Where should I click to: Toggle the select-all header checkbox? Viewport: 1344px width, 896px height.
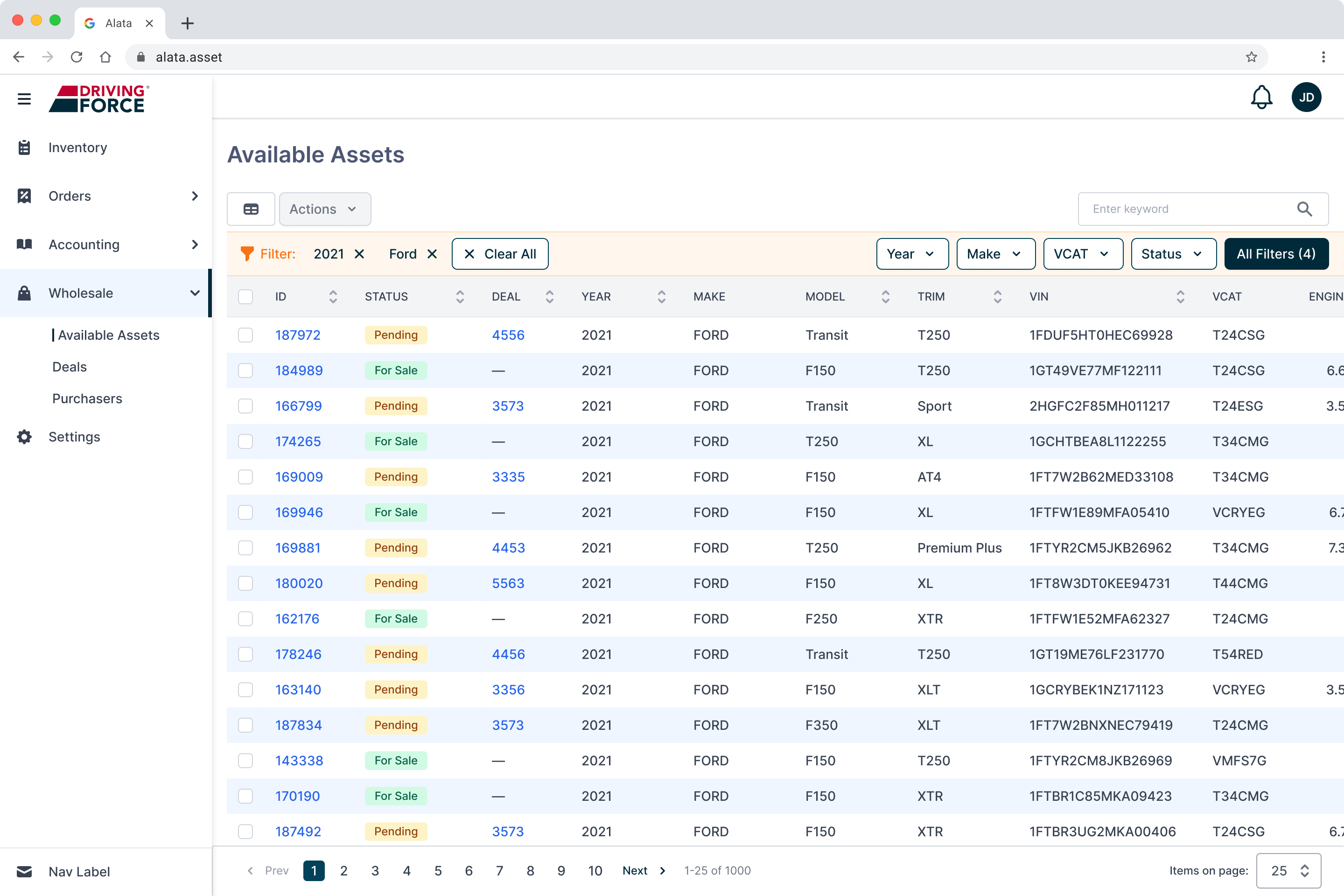[x=246, y=297]
